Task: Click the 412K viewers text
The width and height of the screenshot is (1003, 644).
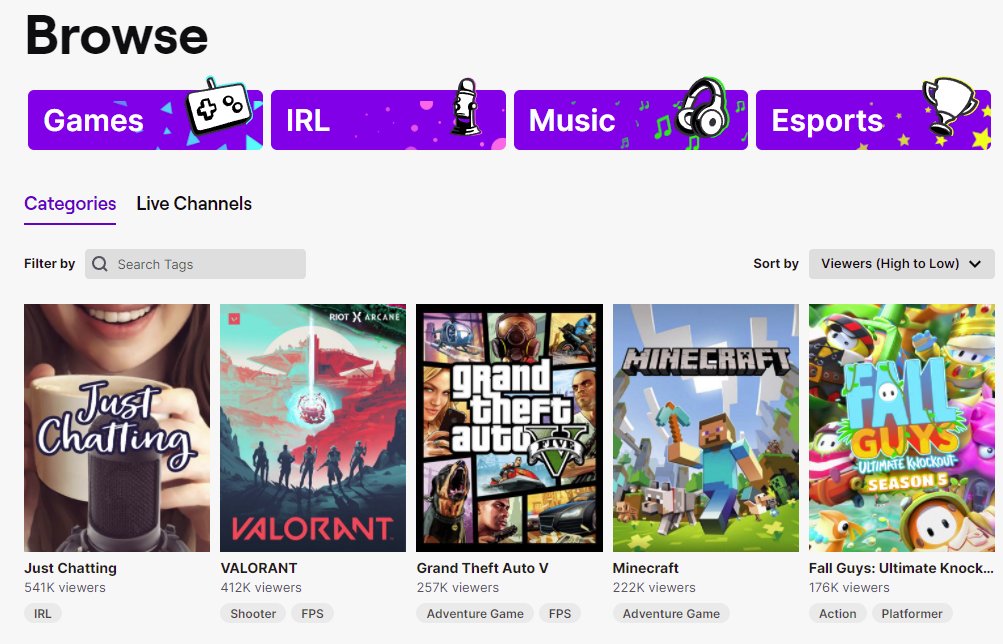Action: (261, 587)
